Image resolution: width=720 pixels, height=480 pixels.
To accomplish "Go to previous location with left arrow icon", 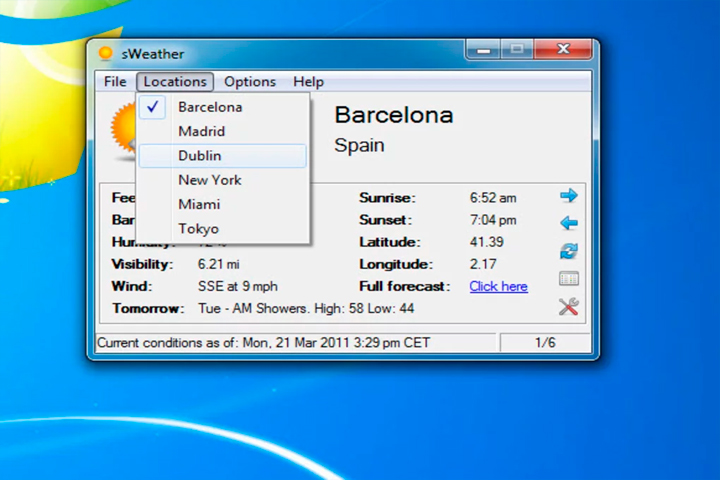I will (568, 223).
